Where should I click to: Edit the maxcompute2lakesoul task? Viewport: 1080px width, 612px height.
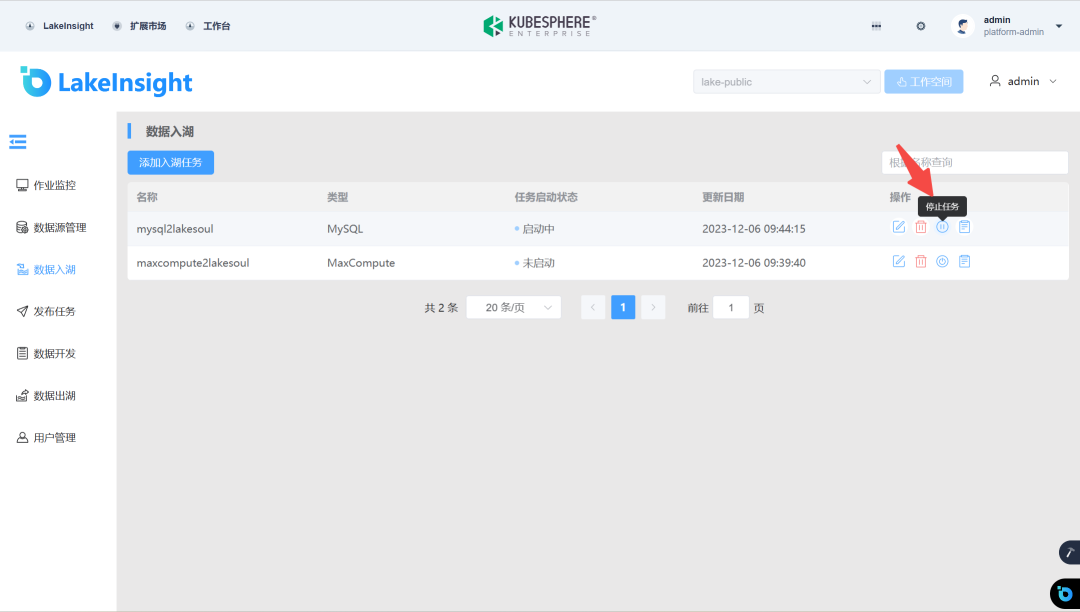899,261
